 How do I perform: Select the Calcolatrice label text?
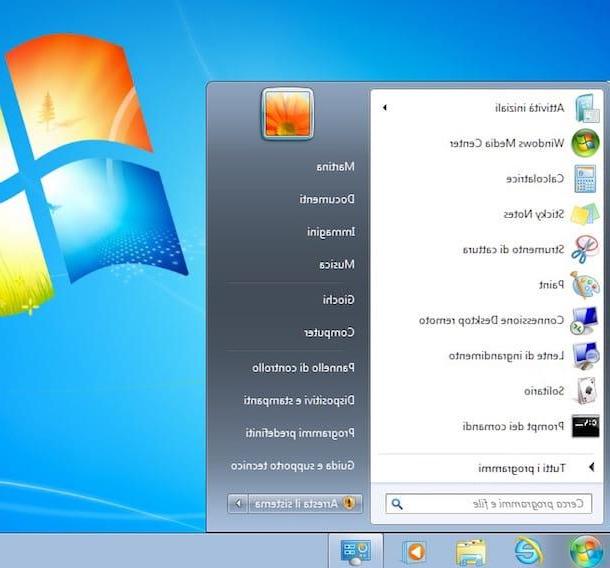(535, 179)
